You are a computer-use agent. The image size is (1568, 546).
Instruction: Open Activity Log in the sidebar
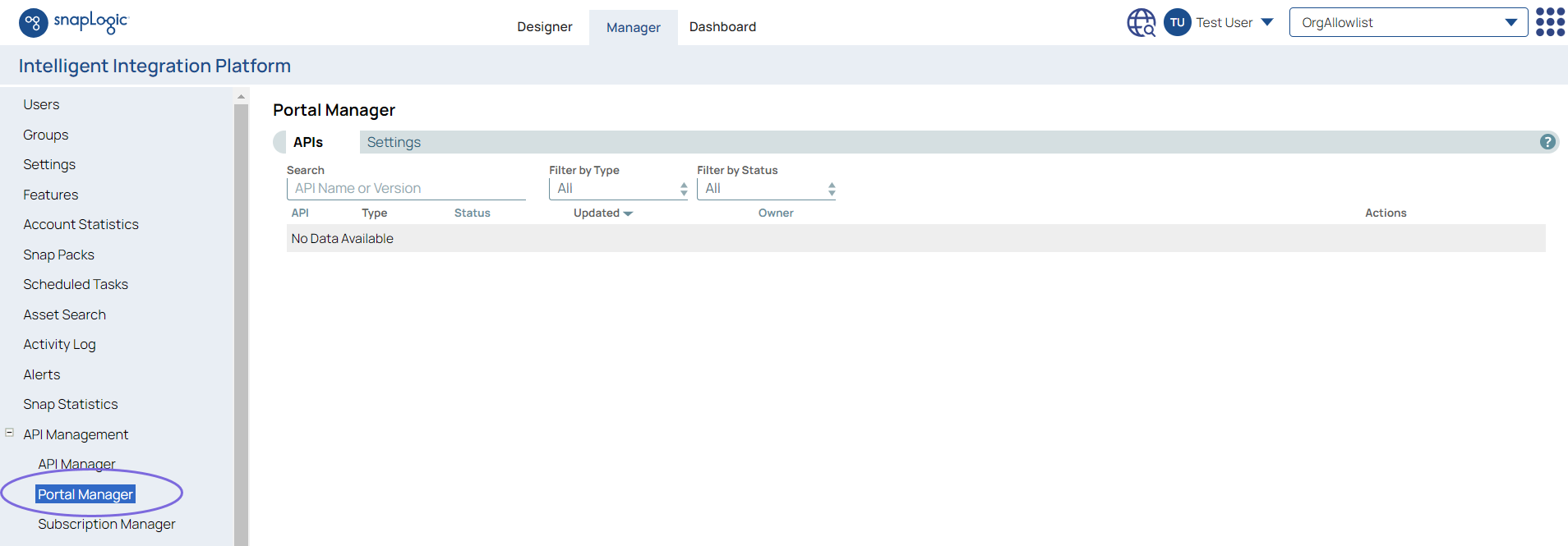point(59,344)
